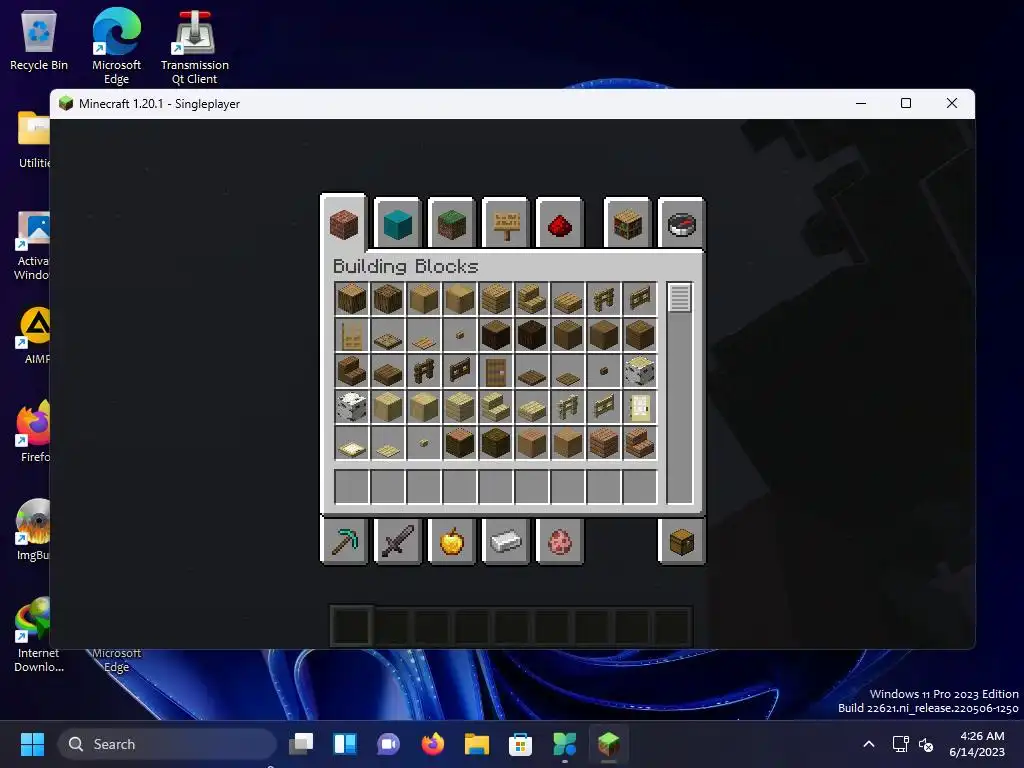Pick the Oak Button item
Screen dimensions: 1024x768
460,335
